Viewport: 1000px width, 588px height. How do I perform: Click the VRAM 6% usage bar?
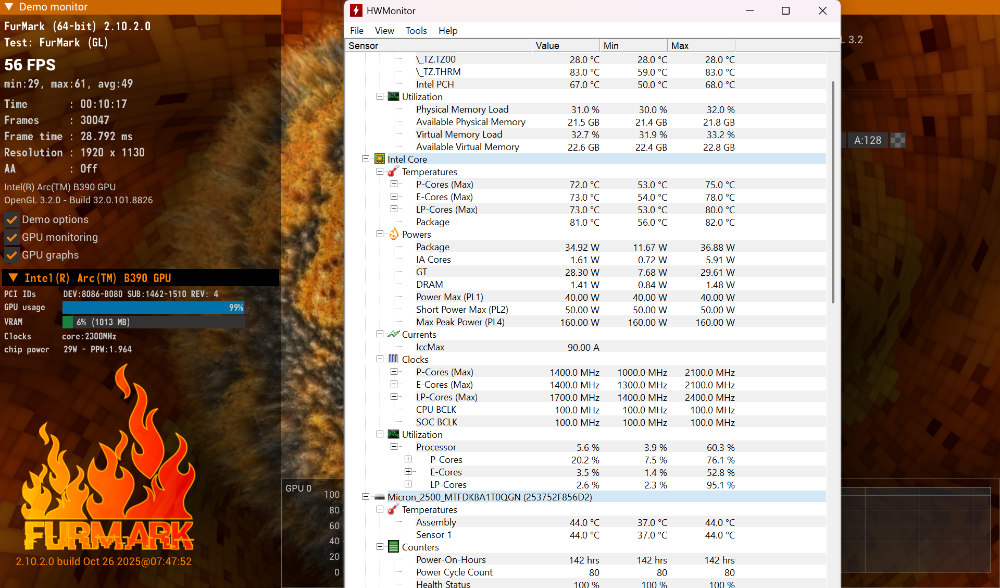153,322
